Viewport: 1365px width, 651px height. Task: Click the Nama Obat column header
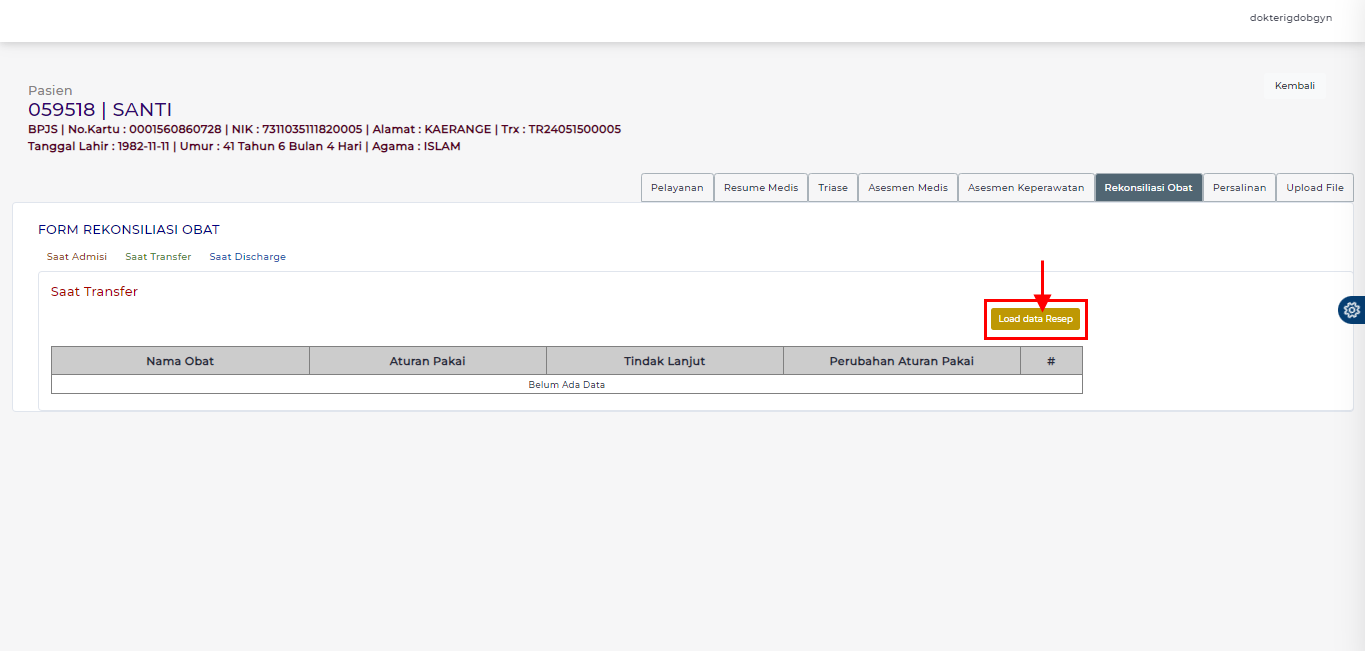point(180,361)
